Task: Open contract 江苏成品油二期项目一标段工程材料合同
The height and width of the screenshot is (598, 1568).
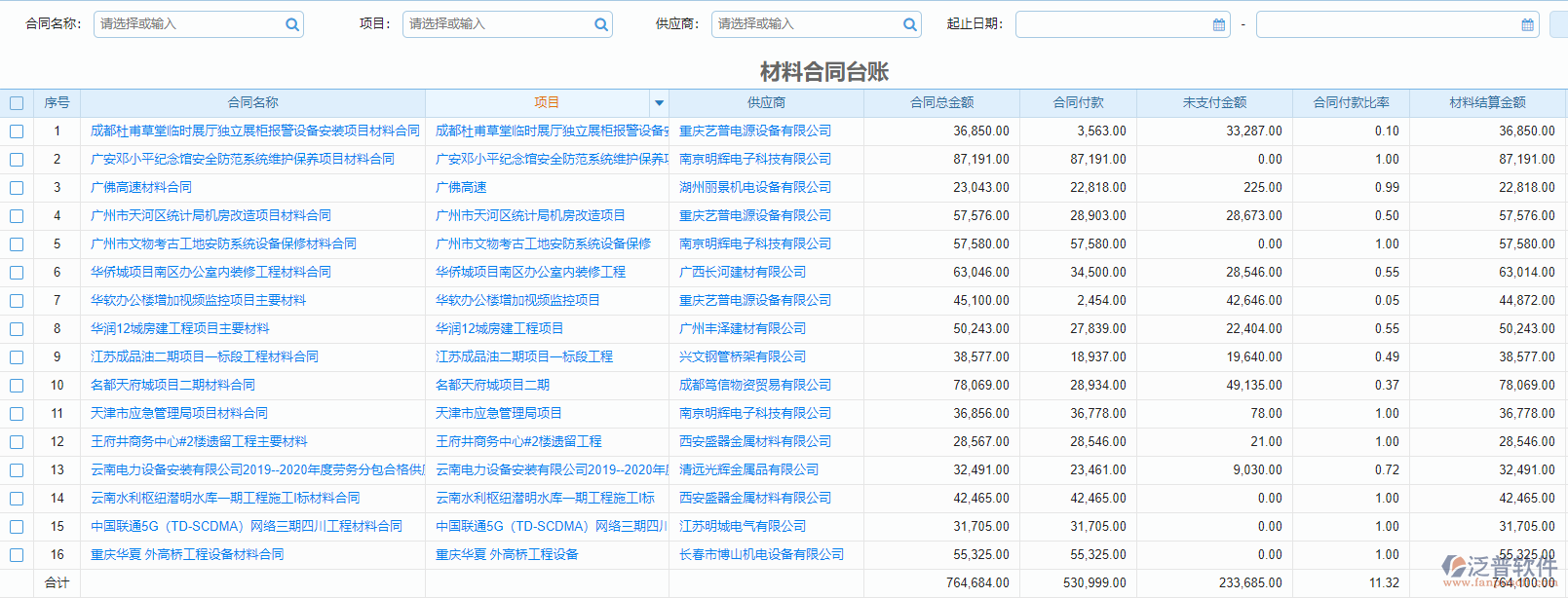Action: [x=205, y=356]
